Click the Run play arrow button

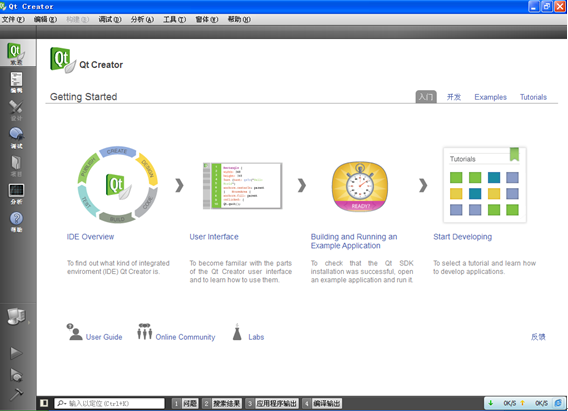pos(16,353)
